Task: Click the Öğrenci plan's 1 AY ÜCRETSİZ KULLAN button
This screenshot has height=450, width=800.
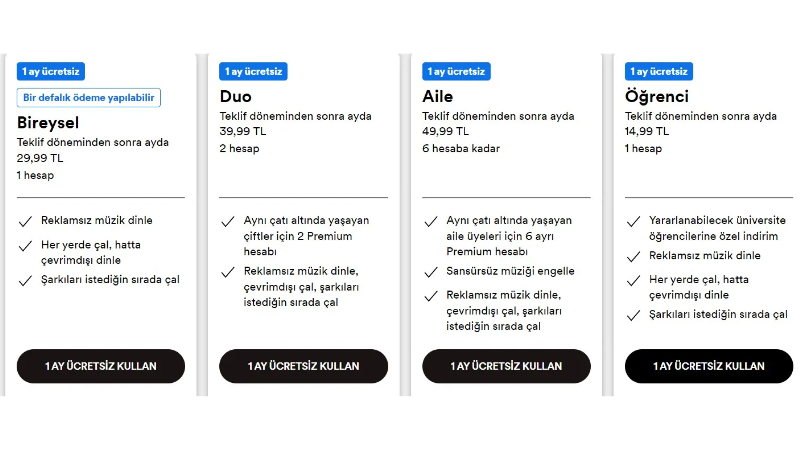Action: pos(709,366)
